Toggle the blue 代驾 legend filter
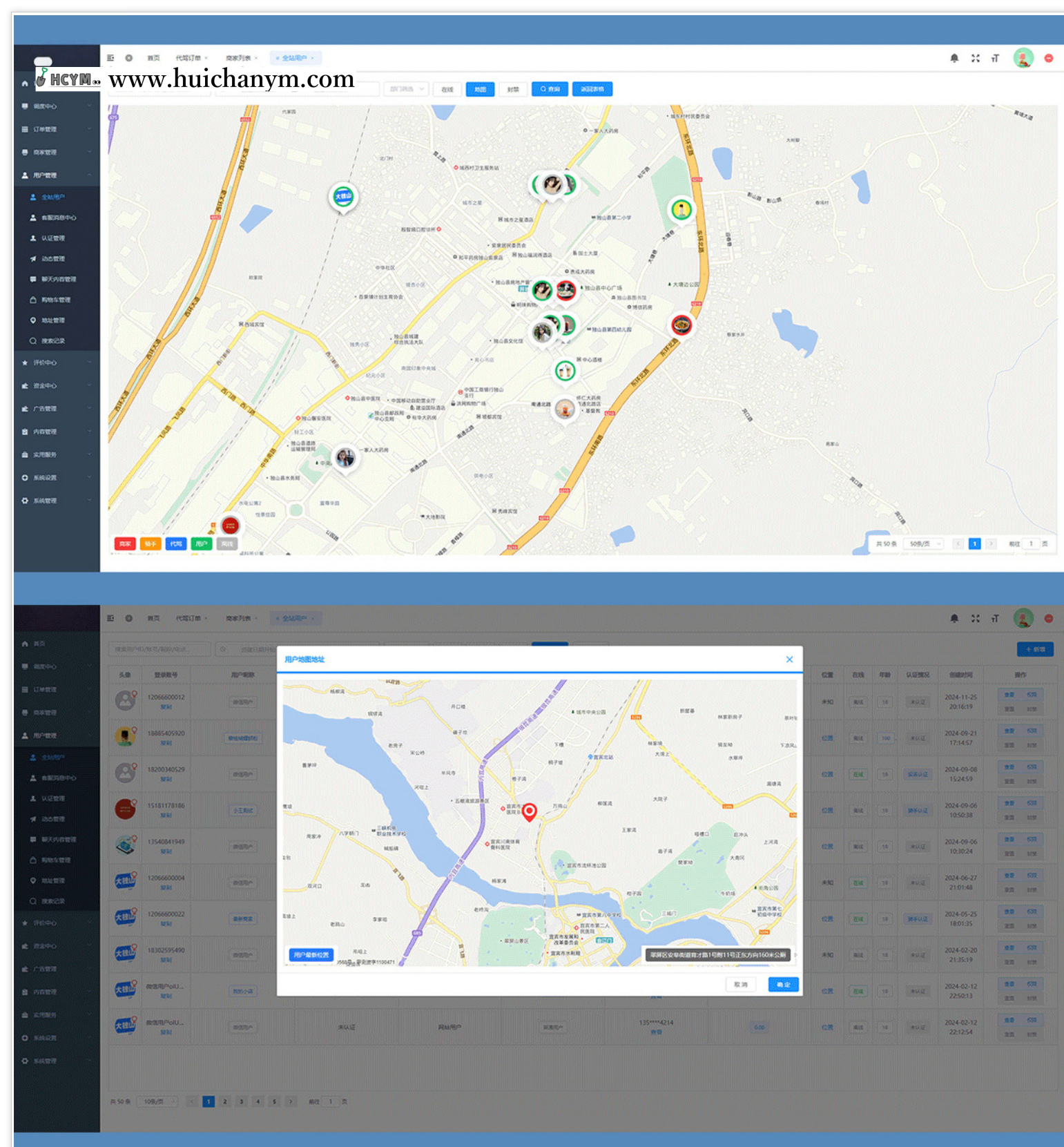The image size is (1064, 1147). pos(176,544)
